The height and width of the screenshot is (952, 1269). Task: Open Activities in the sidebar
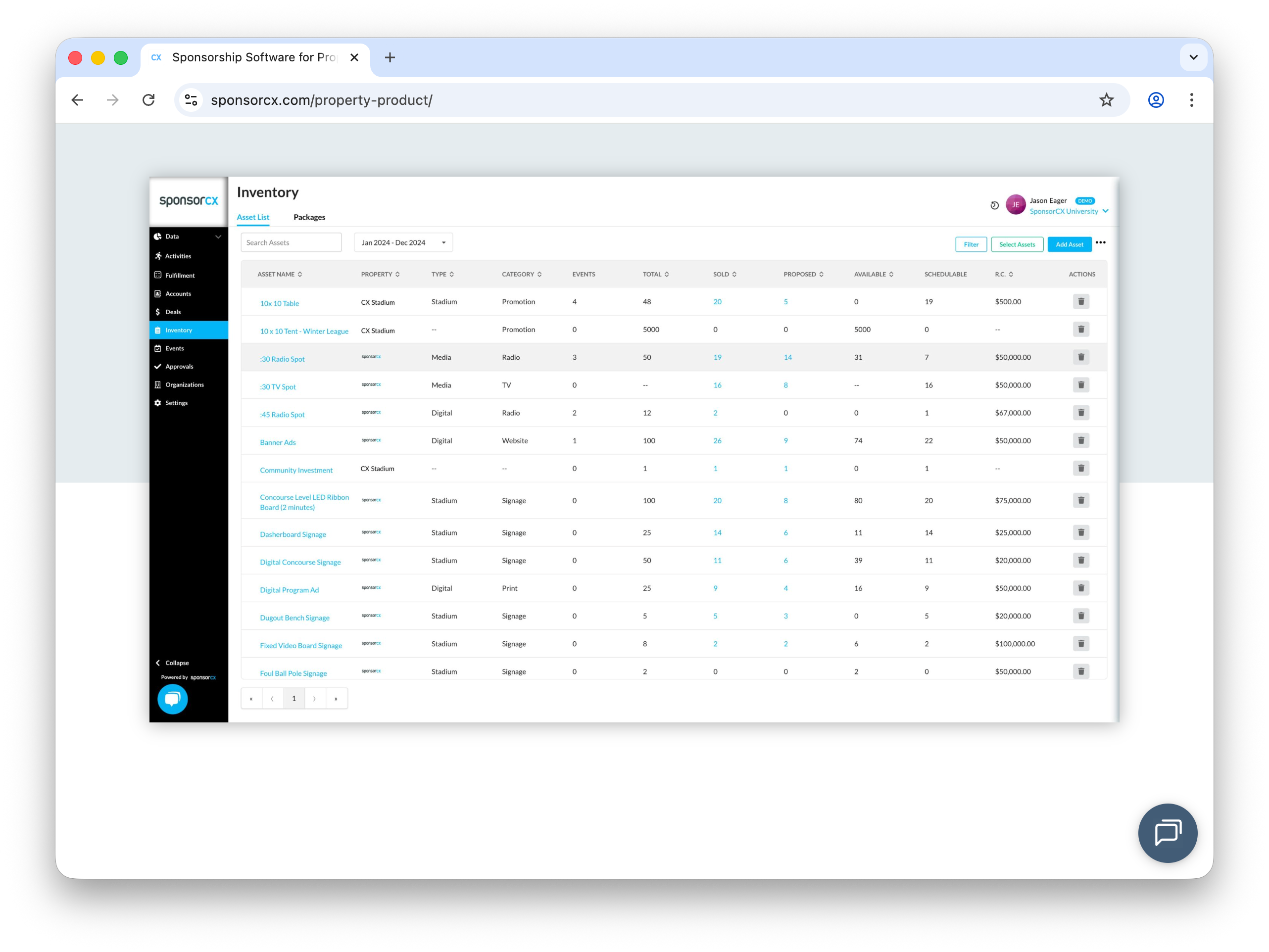coord(178,256)
